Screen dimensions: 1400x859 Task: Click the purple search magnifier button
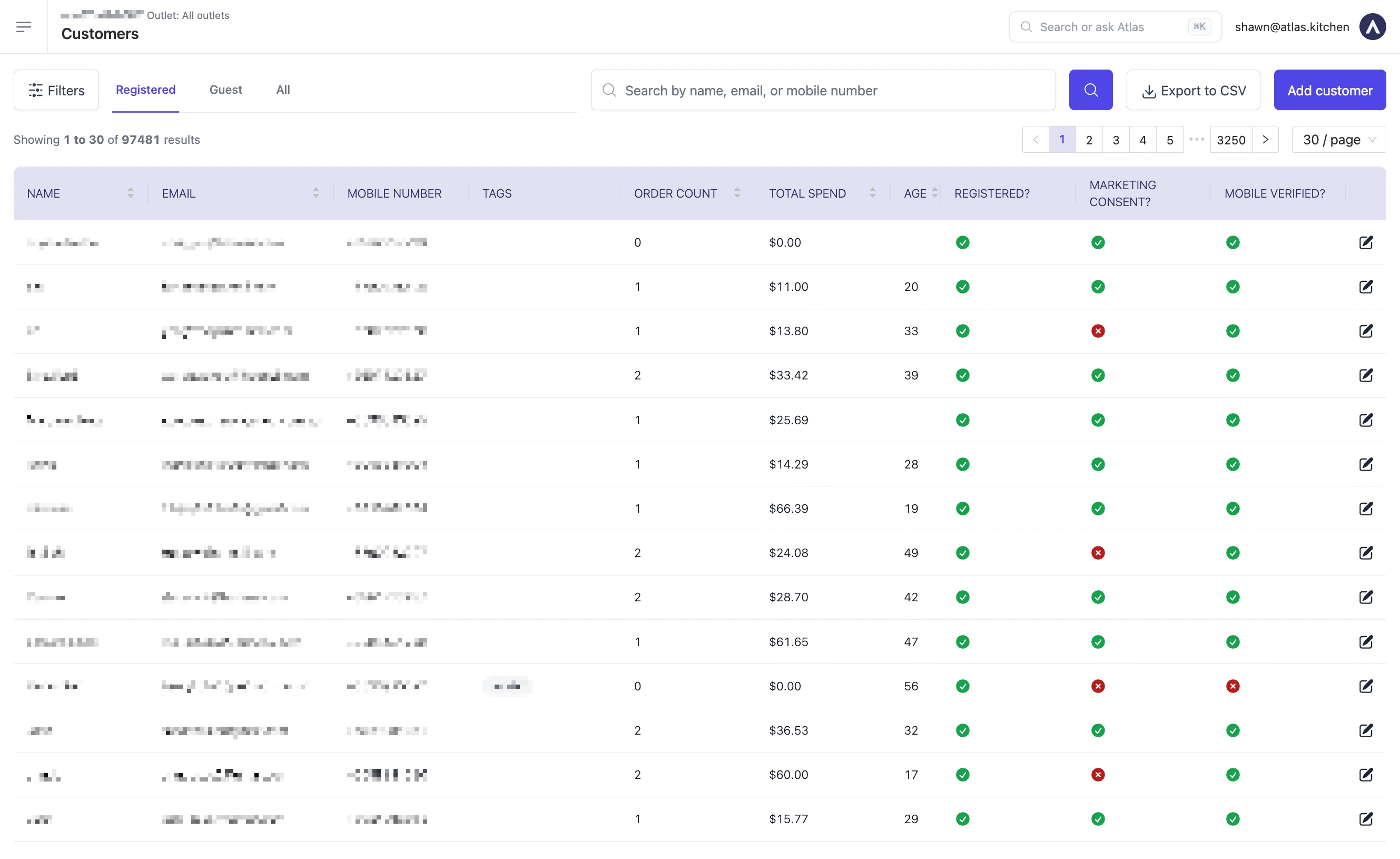click(x=1090, y=90)
